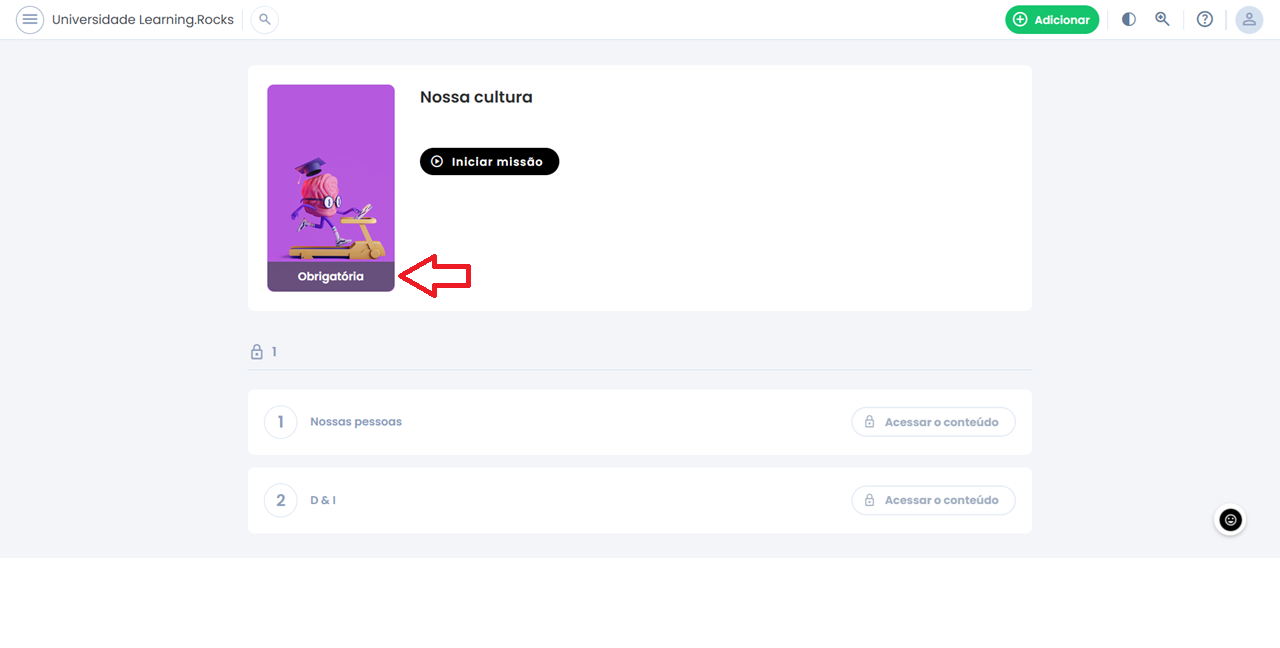Click the green Adicionar button
The width and height of the screenshot is (1280, 648).
coord(1052,20)
